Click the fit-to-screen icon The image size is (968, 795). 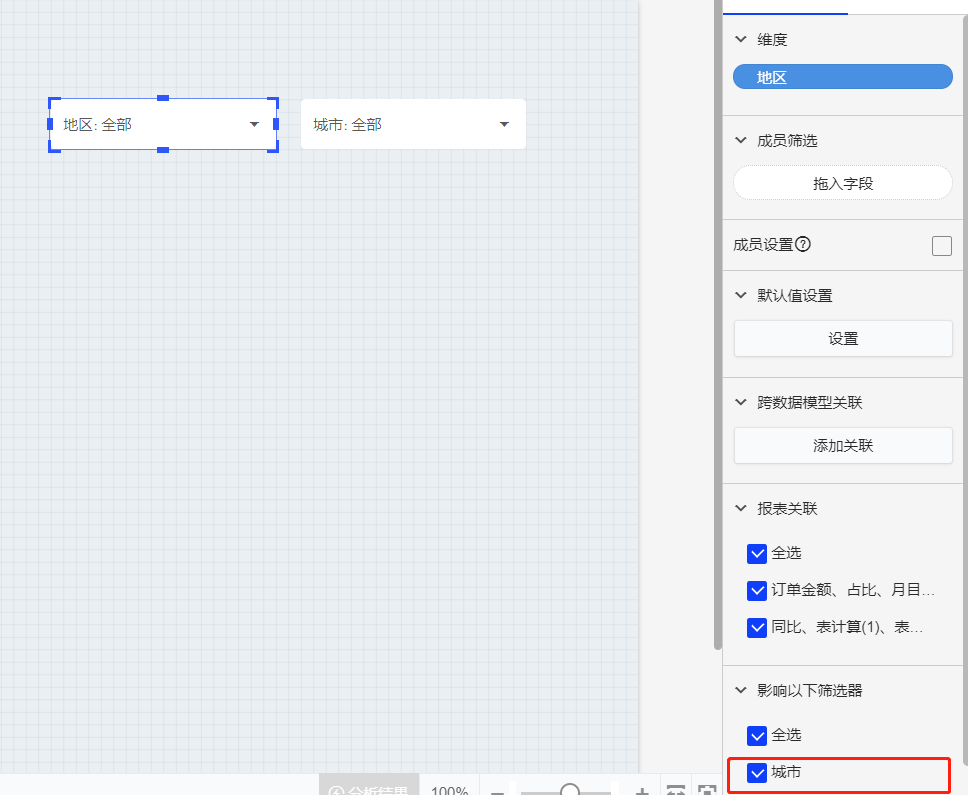[707, 789]
